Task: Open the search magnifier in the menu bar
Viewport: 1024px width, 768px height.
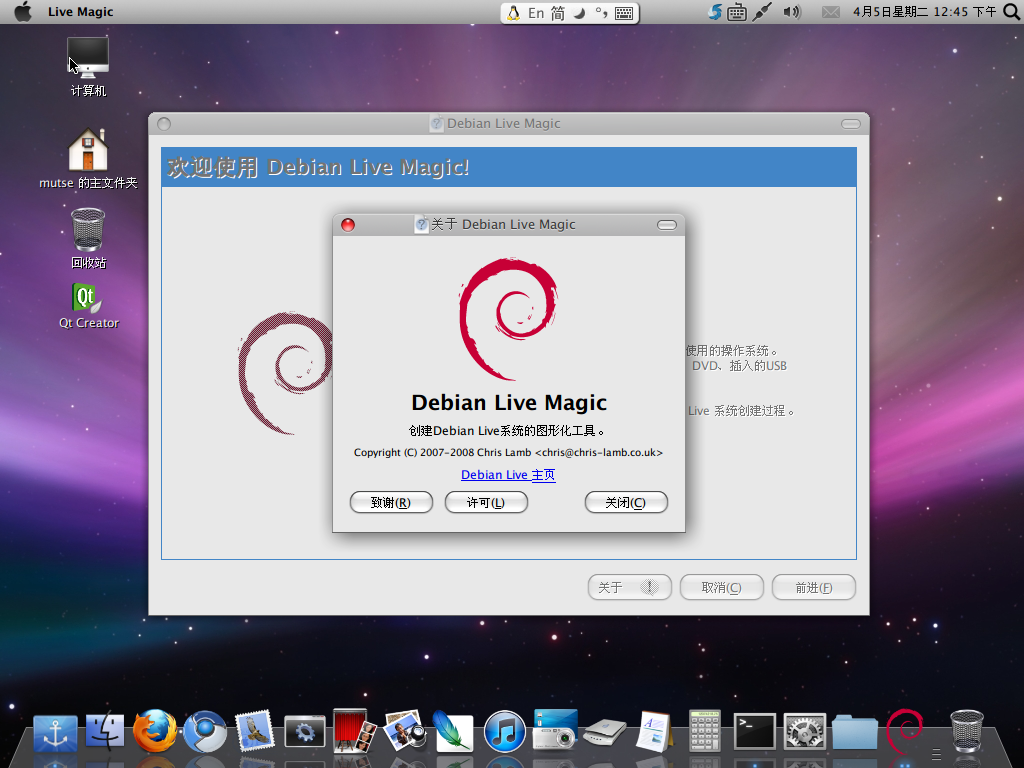Action: pyautogui.click(x=1011, y=12)
